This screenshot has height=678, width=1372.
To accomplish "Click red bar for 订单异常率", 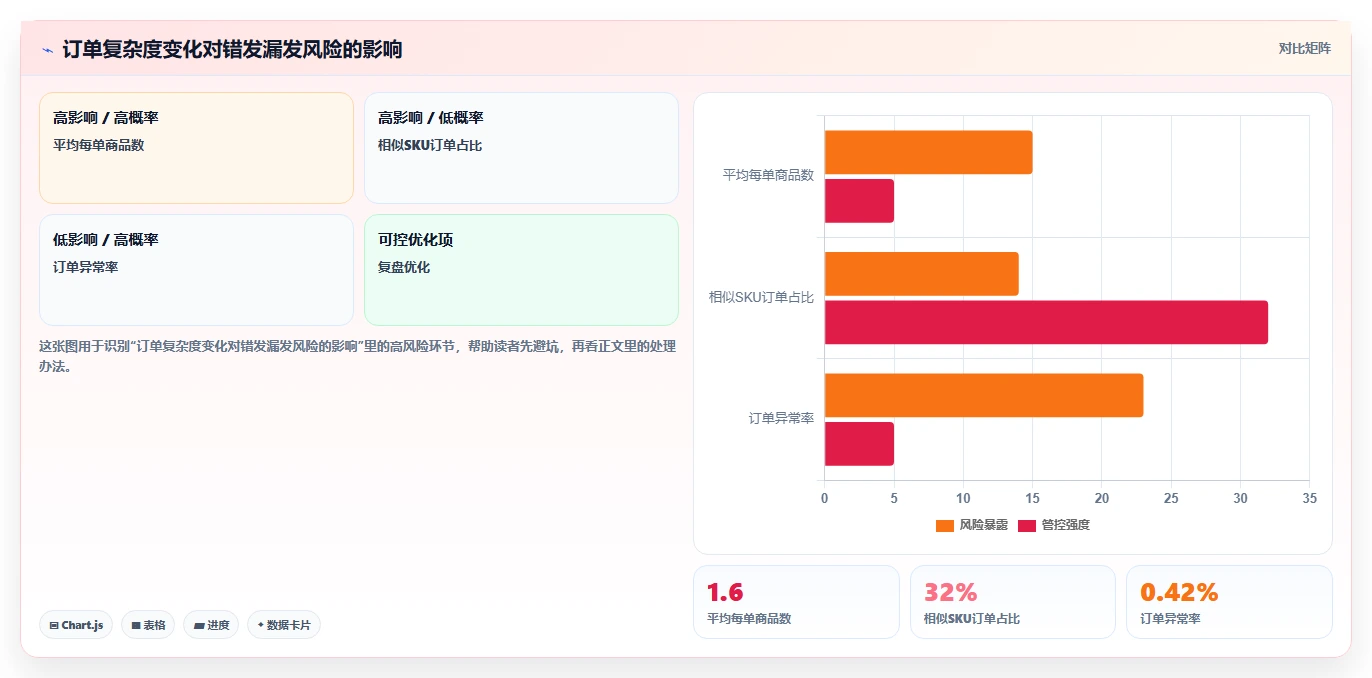I will click(x=859, y=444).
